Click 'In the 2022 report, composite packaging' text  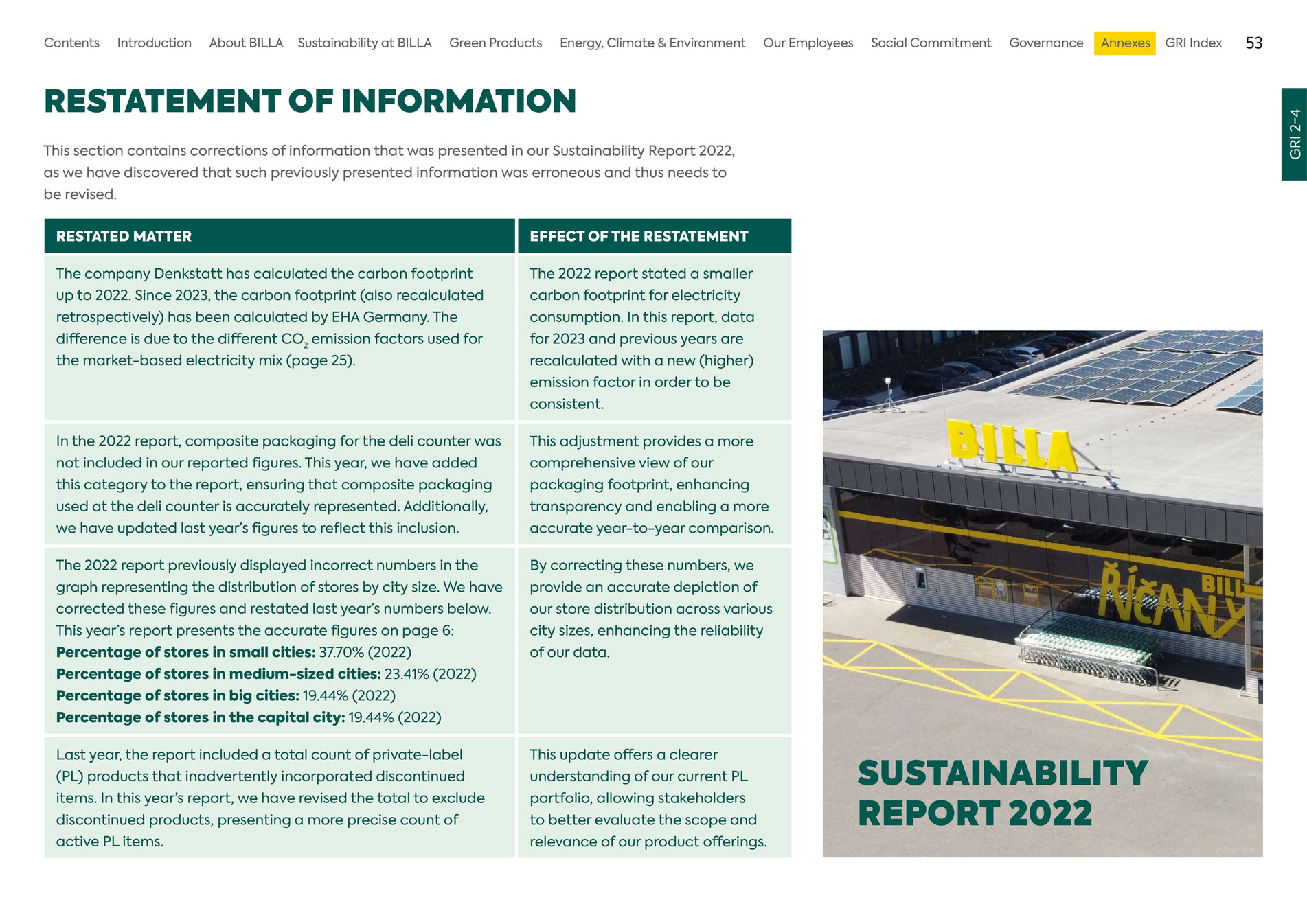coord(279,484)
